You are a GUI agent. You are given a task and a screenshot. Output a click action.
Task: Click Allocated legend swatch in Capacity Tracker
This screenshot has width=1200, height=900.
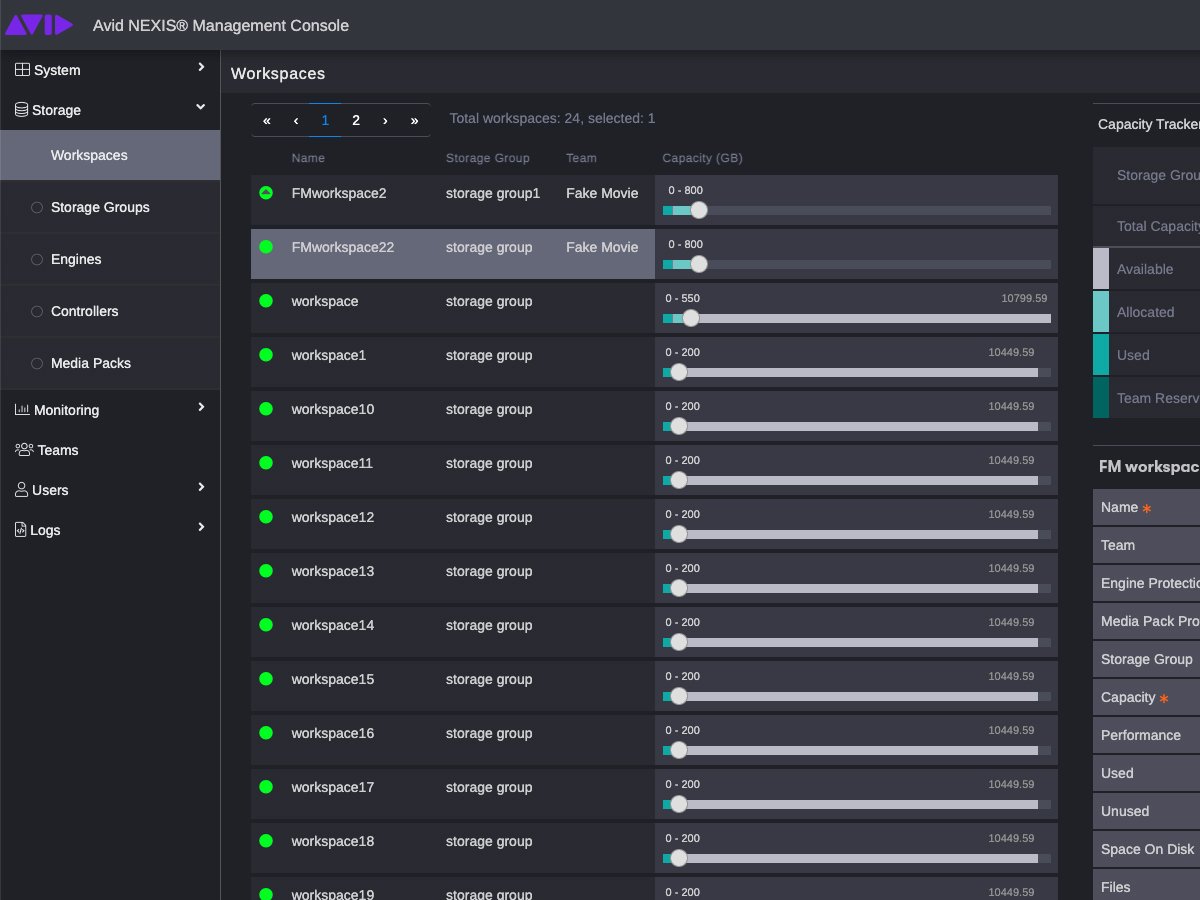(1101, 312)
